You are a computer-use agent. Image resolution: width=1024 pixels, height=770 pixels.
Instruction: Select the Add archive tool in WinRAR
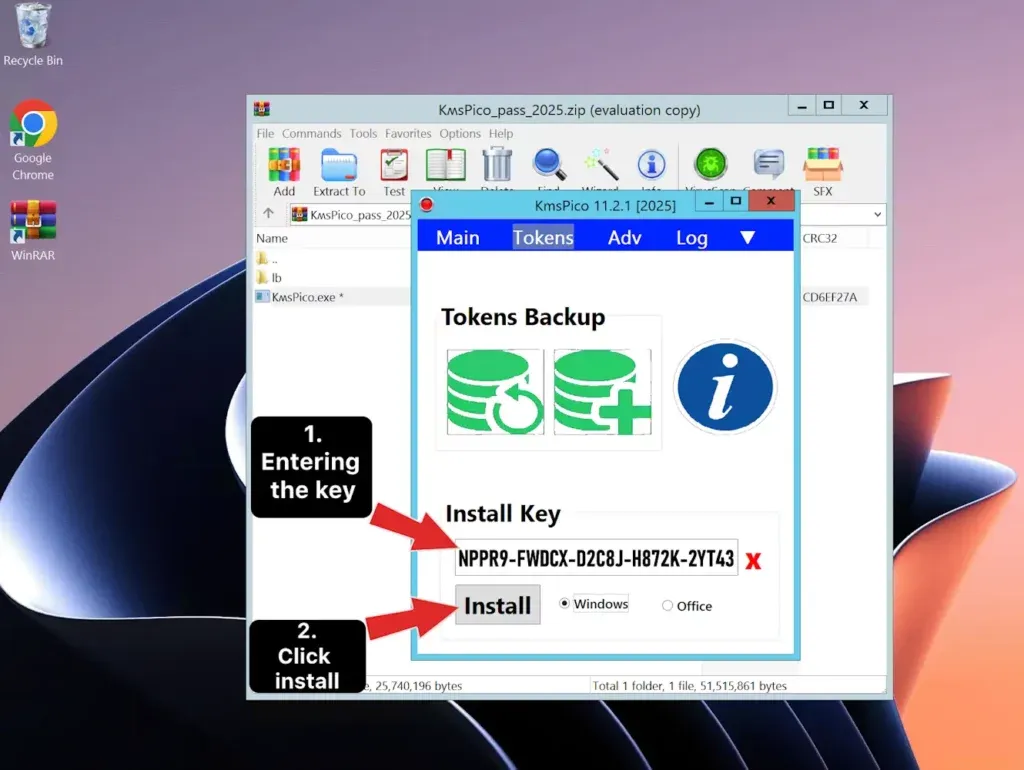(x=283, y=166)
